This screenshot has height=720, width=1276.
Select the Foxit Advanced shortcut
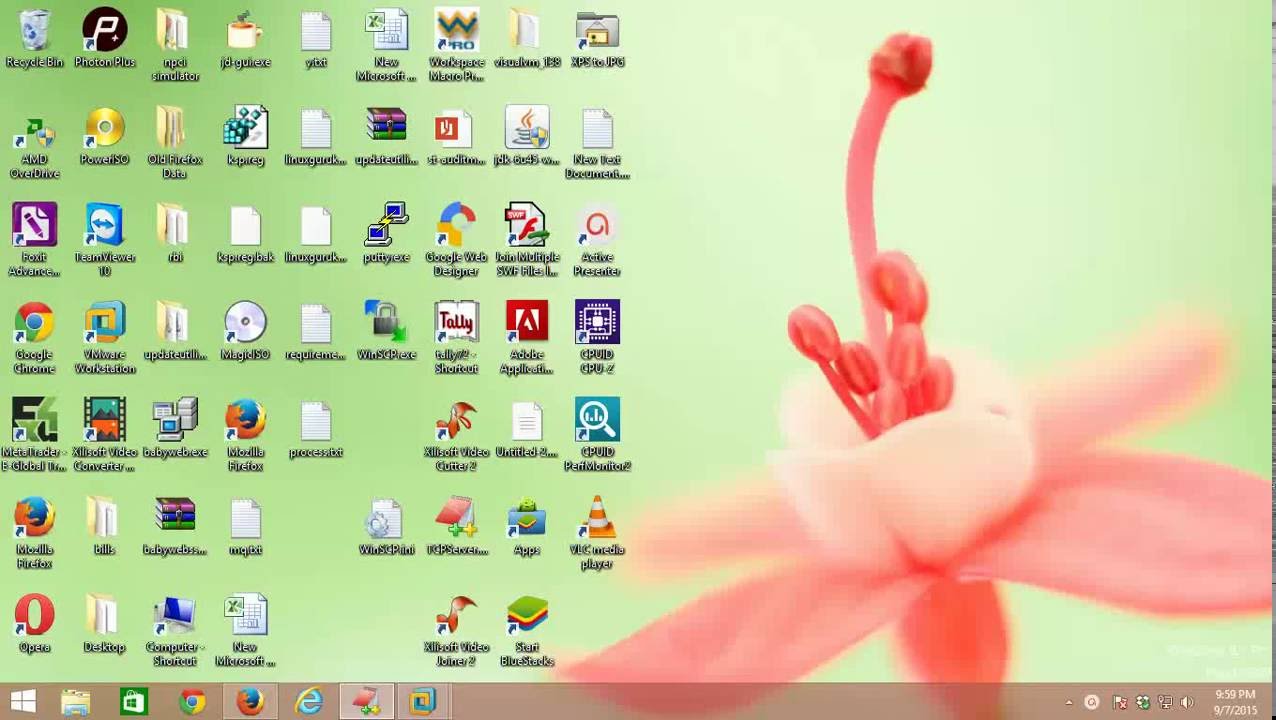tap(35, 225)
